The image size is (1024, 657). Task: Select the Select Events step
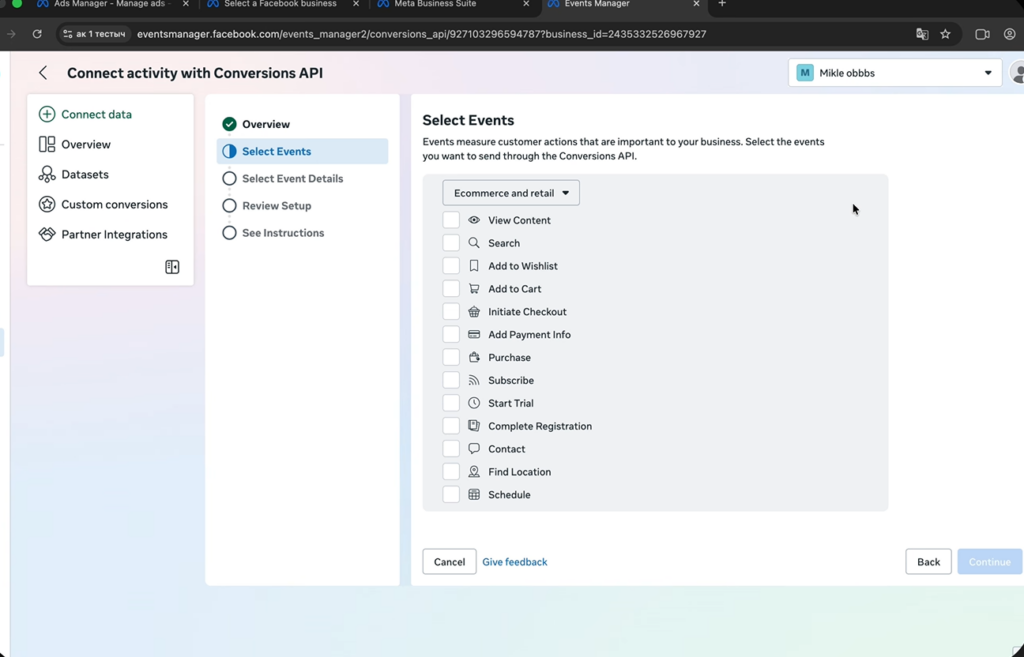[x=302, y=151]
